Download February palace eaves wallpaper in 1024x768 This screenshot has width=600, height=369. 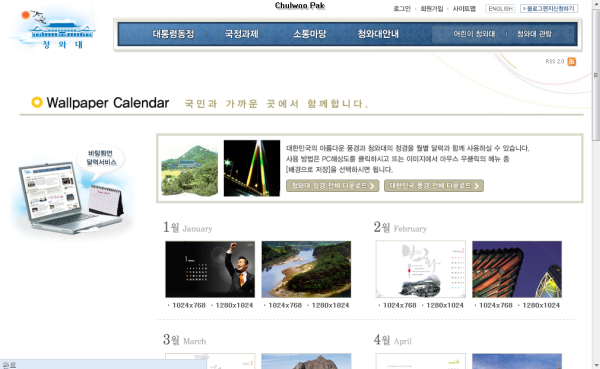pyautogui.click(x=496, y=305)
